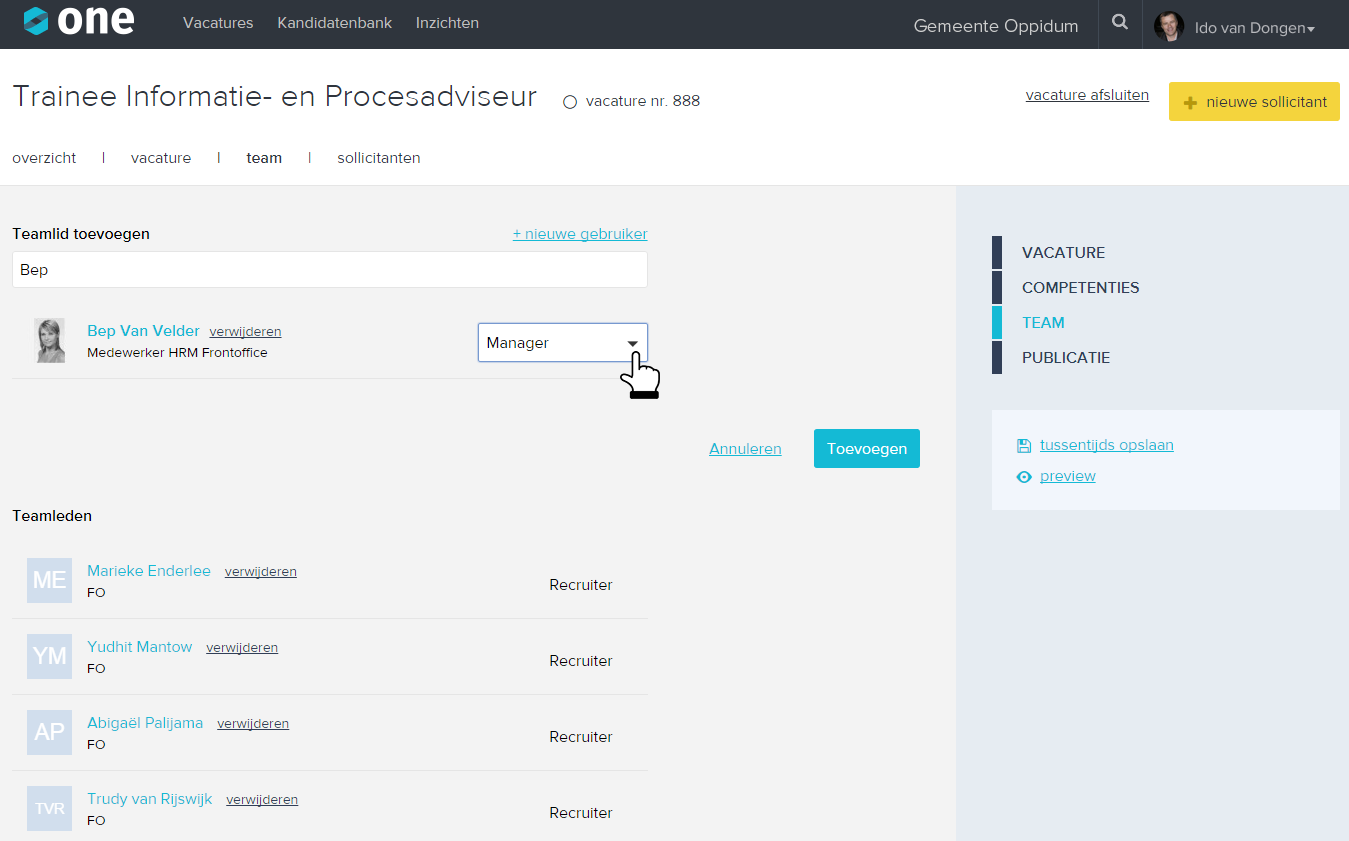Click the ME avatar for Marieke Enderlee

(49, 580)
